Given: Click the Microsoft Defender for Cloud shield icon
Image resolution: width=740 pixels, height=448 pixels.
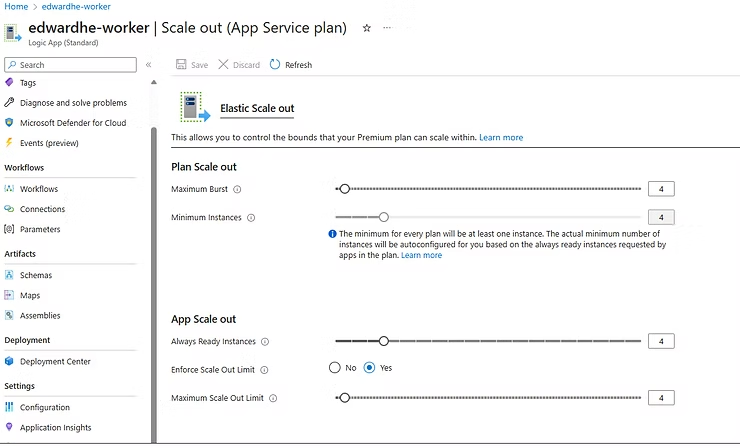Looking at the screenshot, I should point(9,123).
